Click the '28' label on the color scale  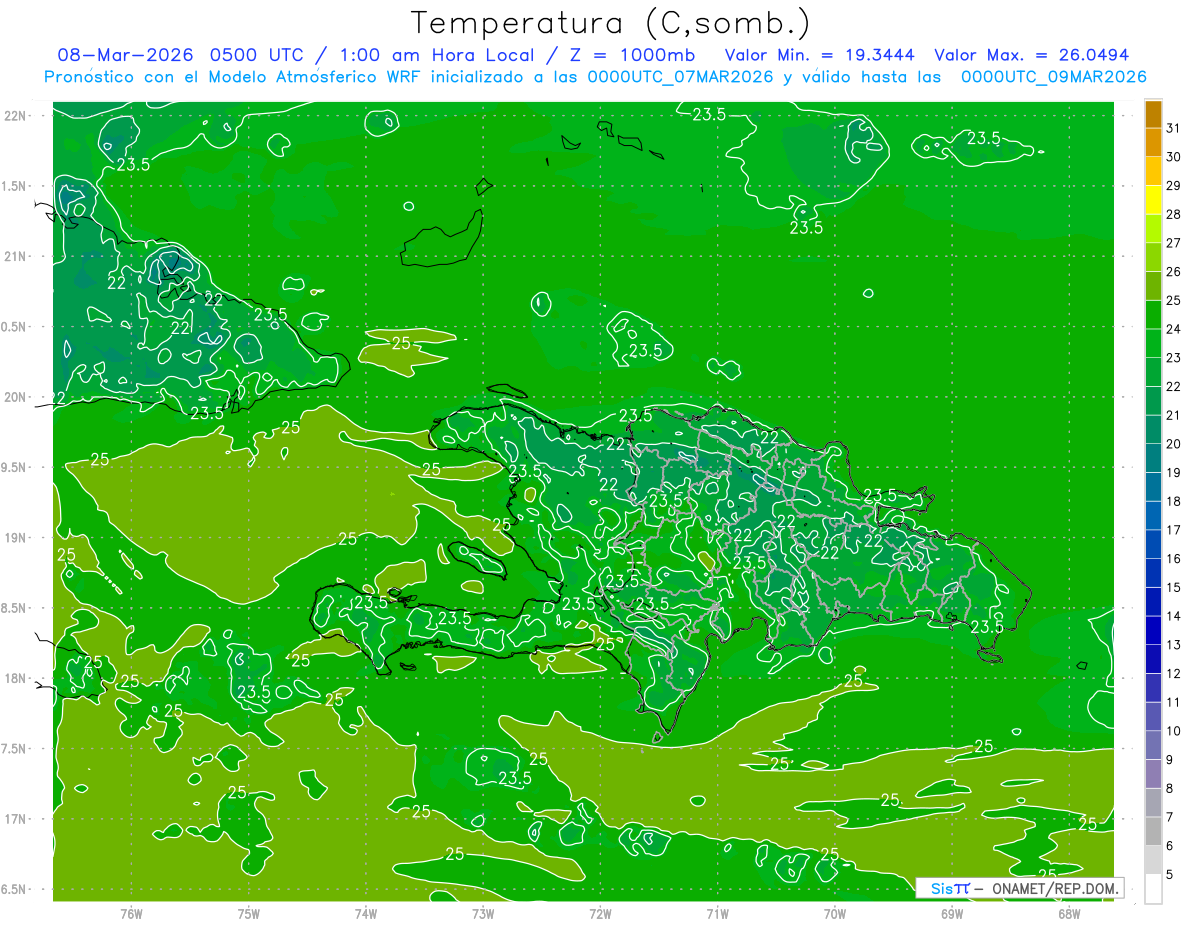(x=1173, y=214)
